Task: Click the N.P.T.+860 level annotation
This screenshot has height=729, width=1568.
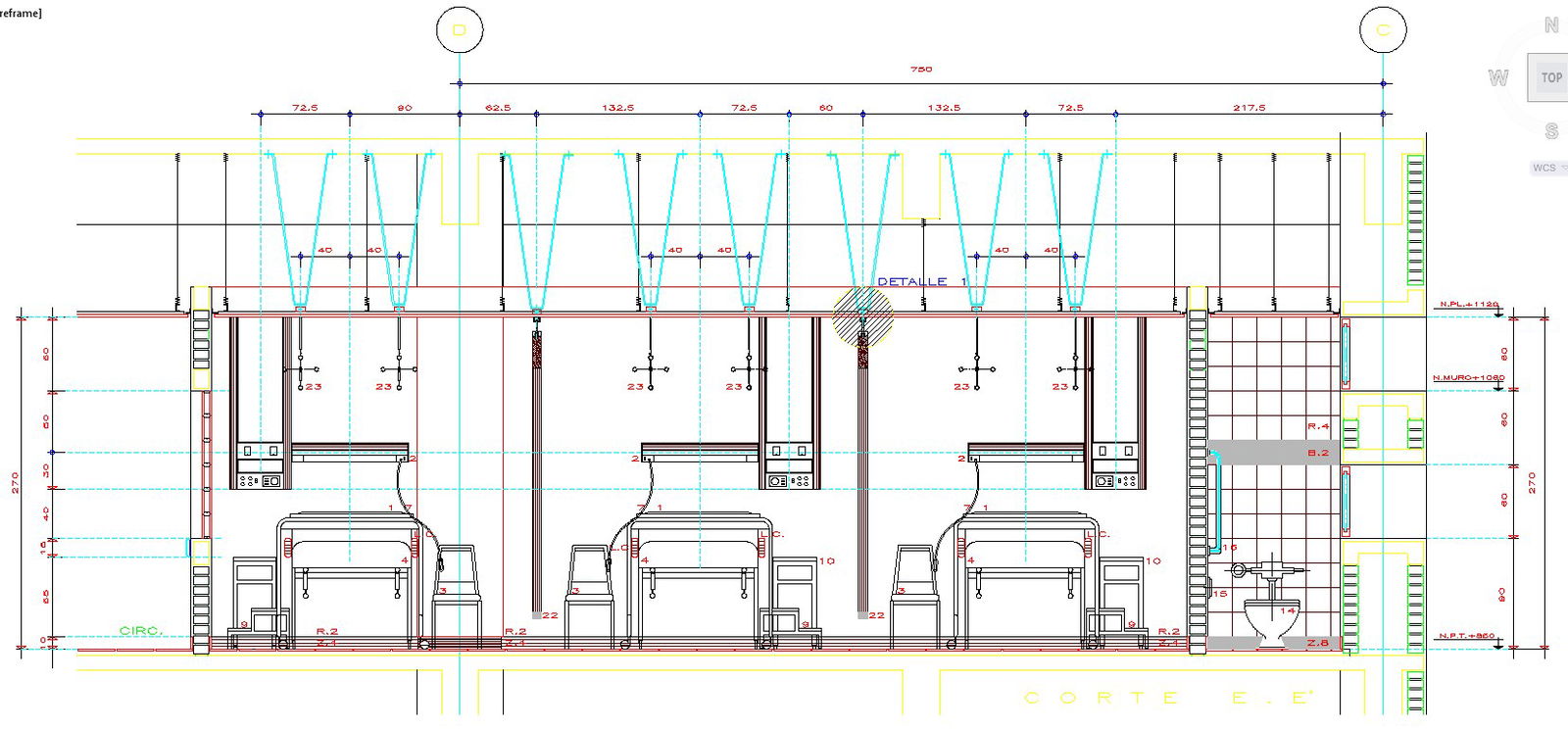Action: 1466,636
